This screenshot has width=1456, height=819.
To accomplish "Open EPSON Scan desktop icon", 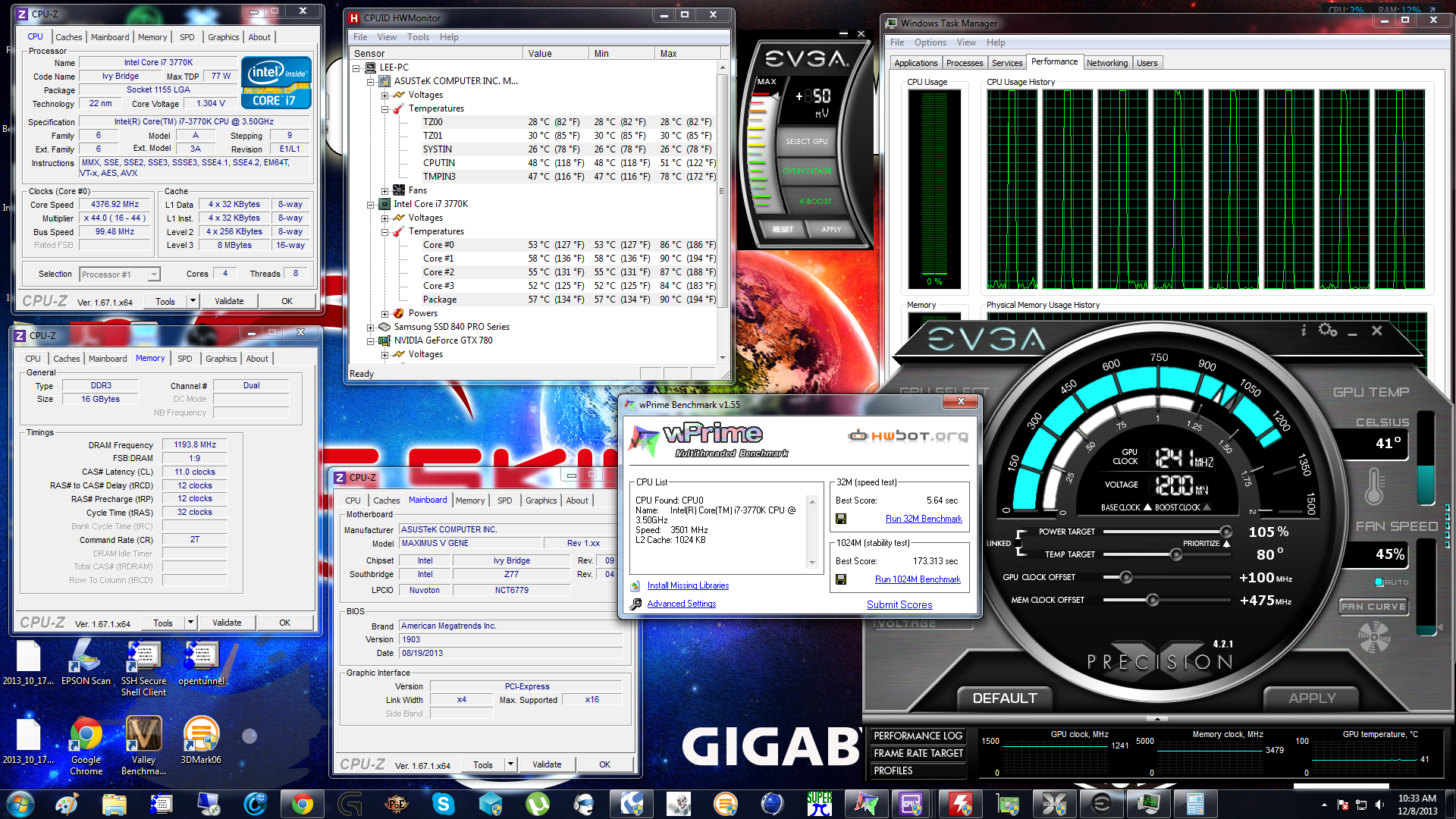I will point(85,663).
